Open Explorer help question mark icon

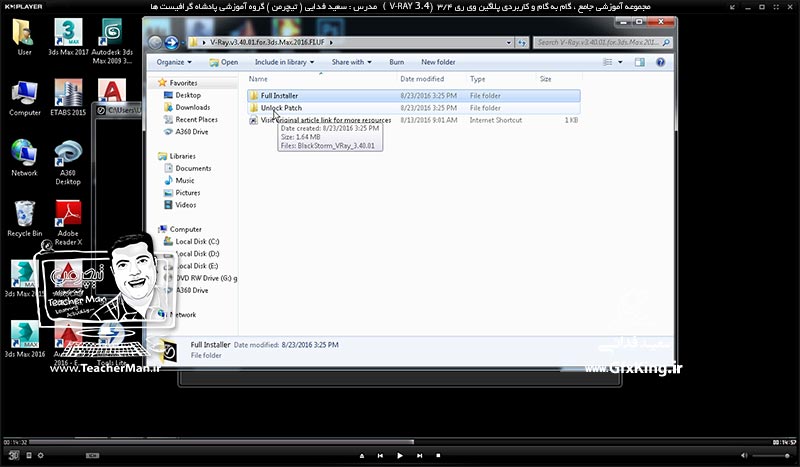click(660, 62)
